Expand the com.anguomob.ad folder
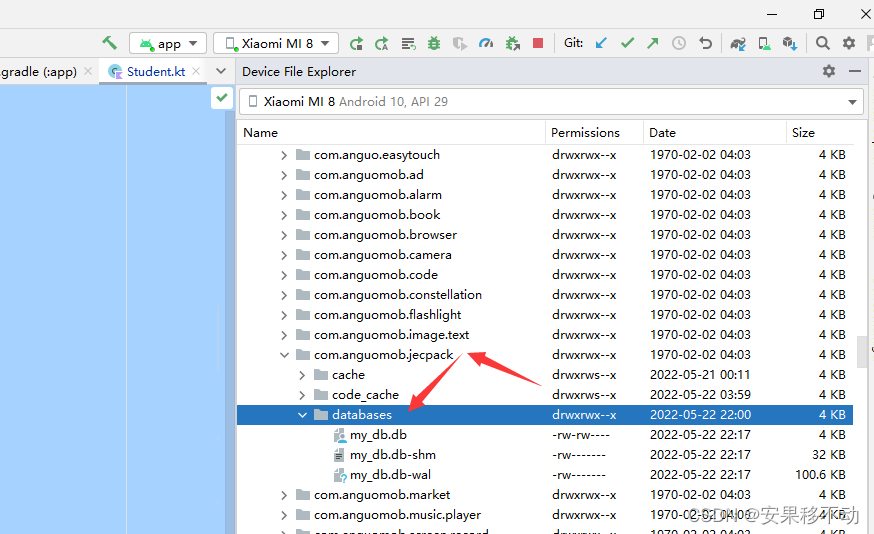This screenshot has height=534, width=874. pos(284,175)
